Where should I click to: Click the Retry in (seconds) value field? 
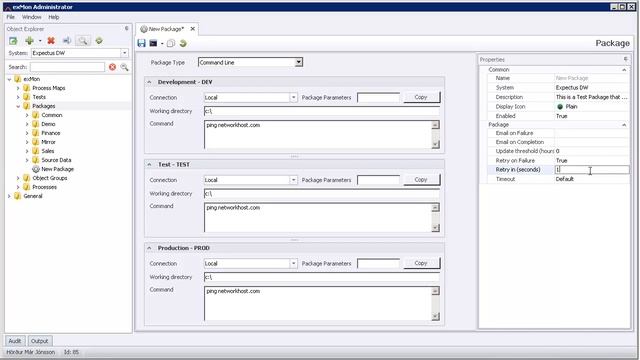click(591, 170)
